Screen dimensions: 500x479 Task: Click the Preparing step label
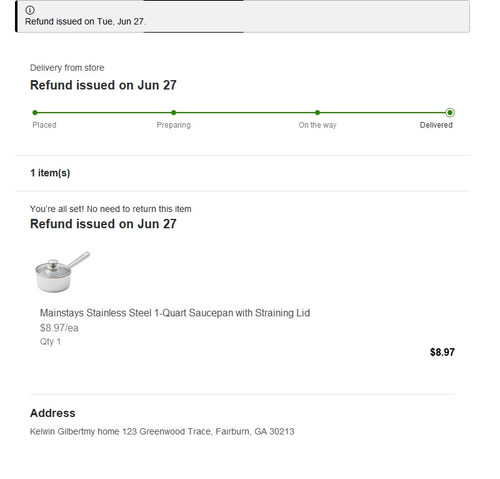point(174,125)
